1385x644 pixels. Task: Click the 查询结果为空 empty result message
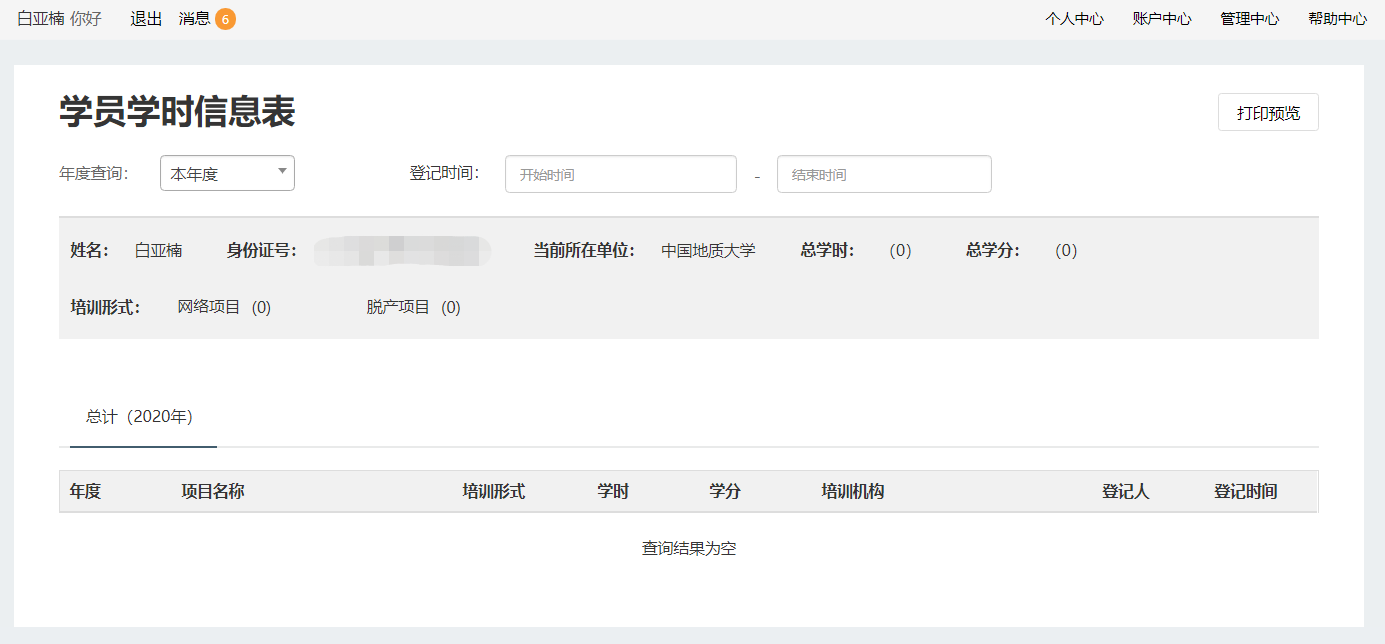pyautogui.click(x=689, y=548)
